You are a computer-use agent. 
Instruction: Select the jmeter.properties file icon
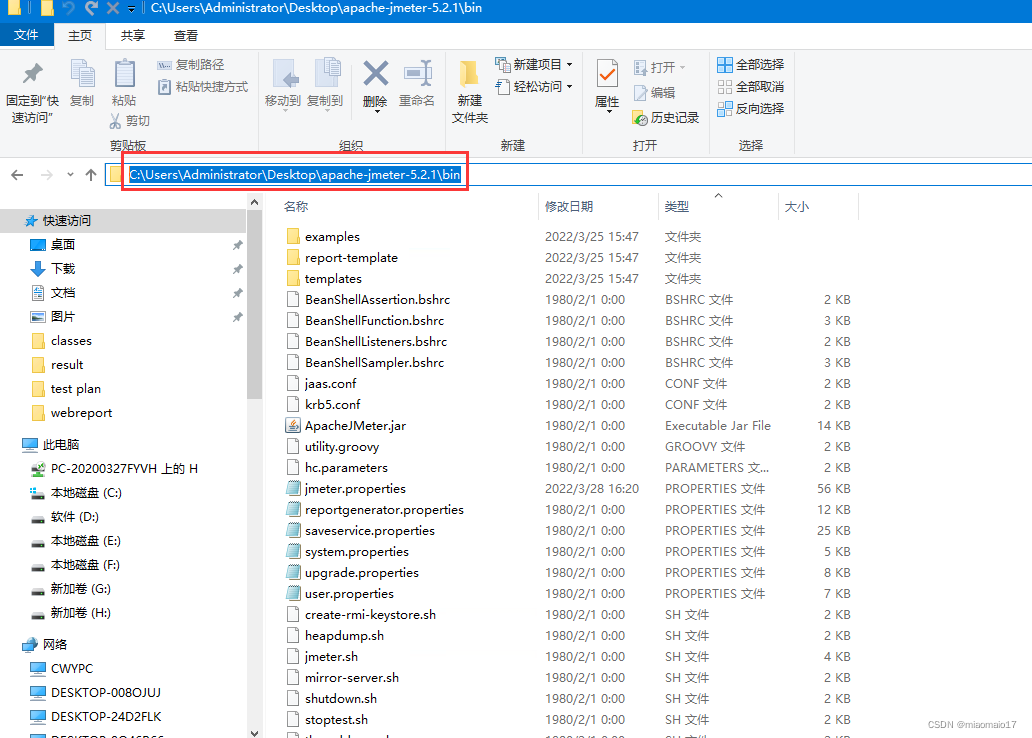[x=293, y=488]
